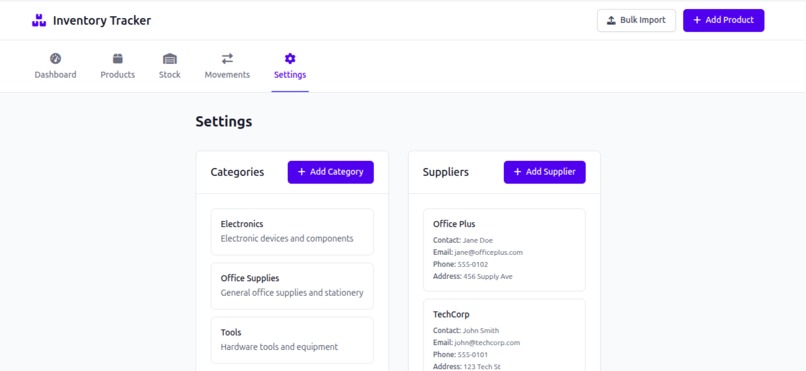806x371 pixels.
Task: Click the email jane@officeplus.com
Action: (489, 252)
